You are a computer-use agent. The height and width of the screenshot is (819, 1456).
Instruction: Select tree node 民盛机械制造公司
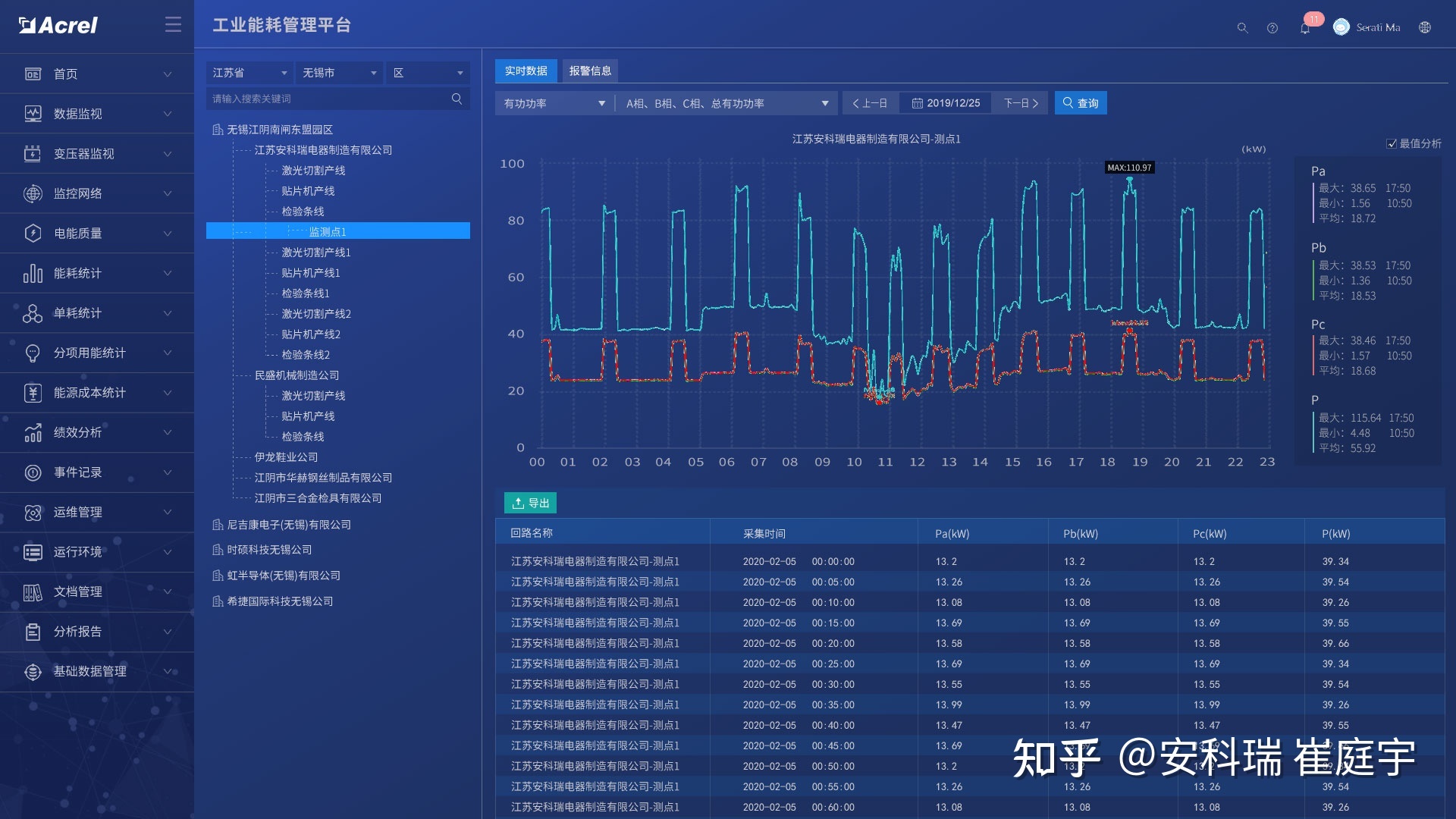click(297, 375)
